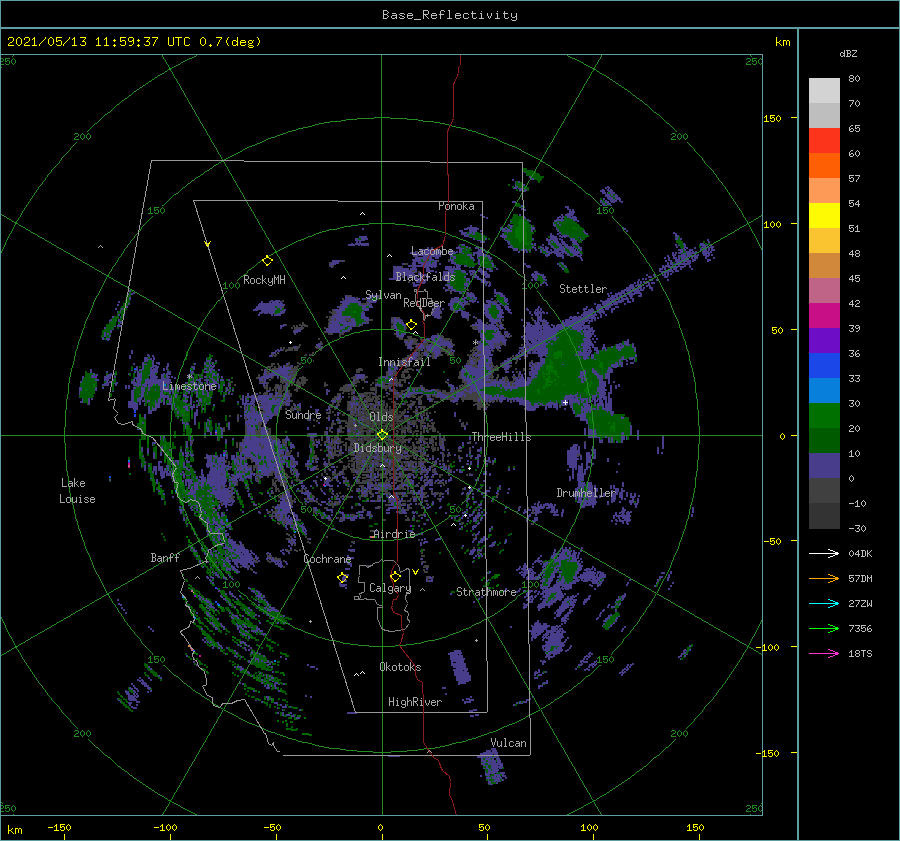Pick the dark orange 57–60 dBZ swatch
The width and height of the screenshot is (900, 841).
[x=824, y=166]
